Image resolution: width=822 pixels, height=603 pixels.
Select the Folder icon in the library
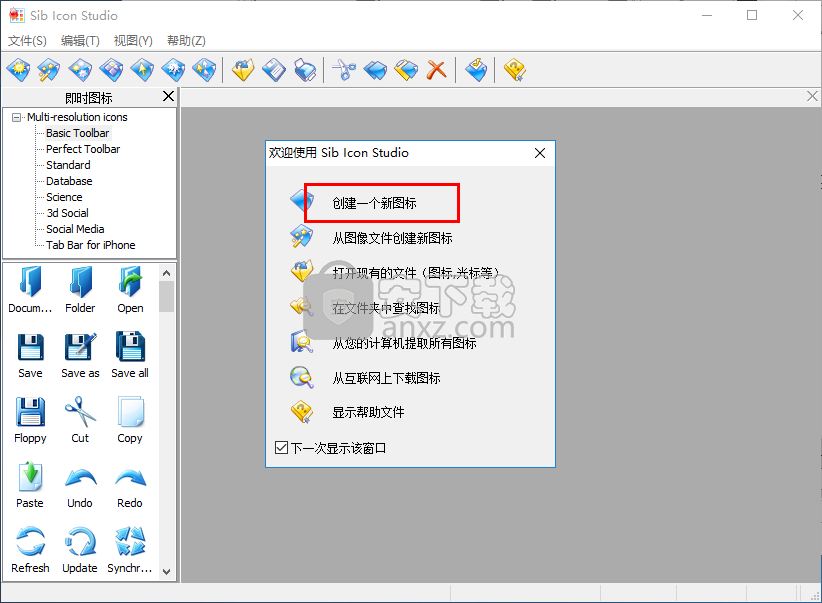tap(80, 289)
